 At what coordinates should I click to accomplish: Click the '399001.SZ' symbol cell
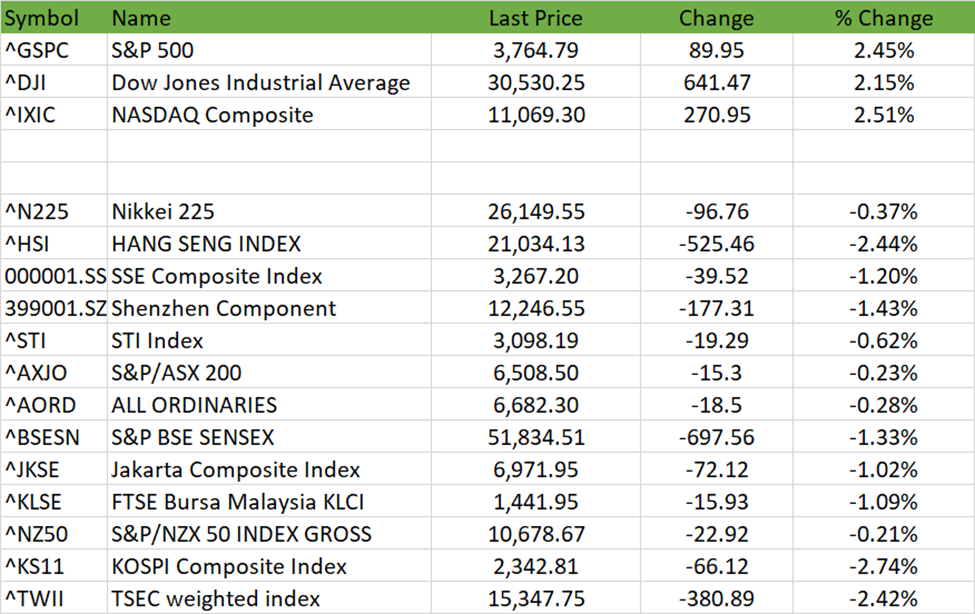coord(54,309)
